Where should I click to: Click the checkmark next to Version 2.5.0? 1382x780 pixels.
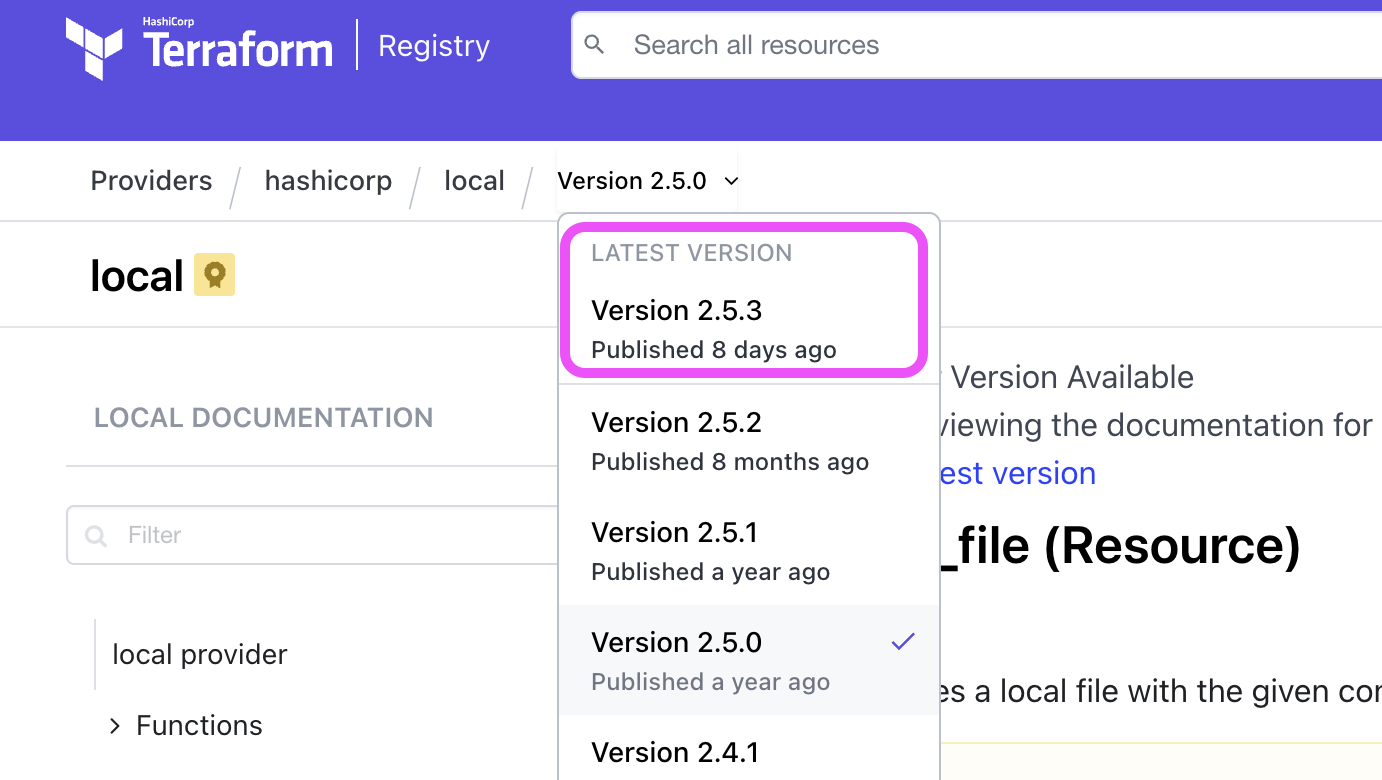(903, 642)
